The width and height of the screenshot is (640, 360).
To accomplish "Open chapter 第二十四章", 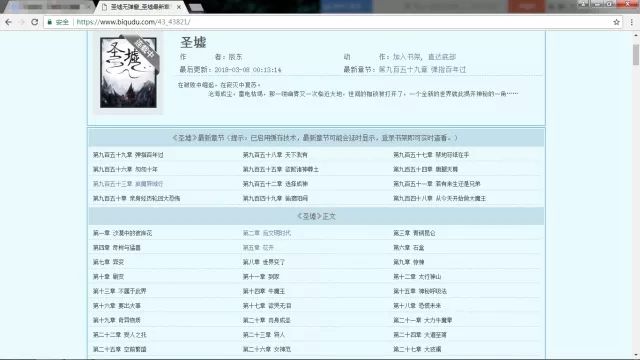I will tap(420, 335).
